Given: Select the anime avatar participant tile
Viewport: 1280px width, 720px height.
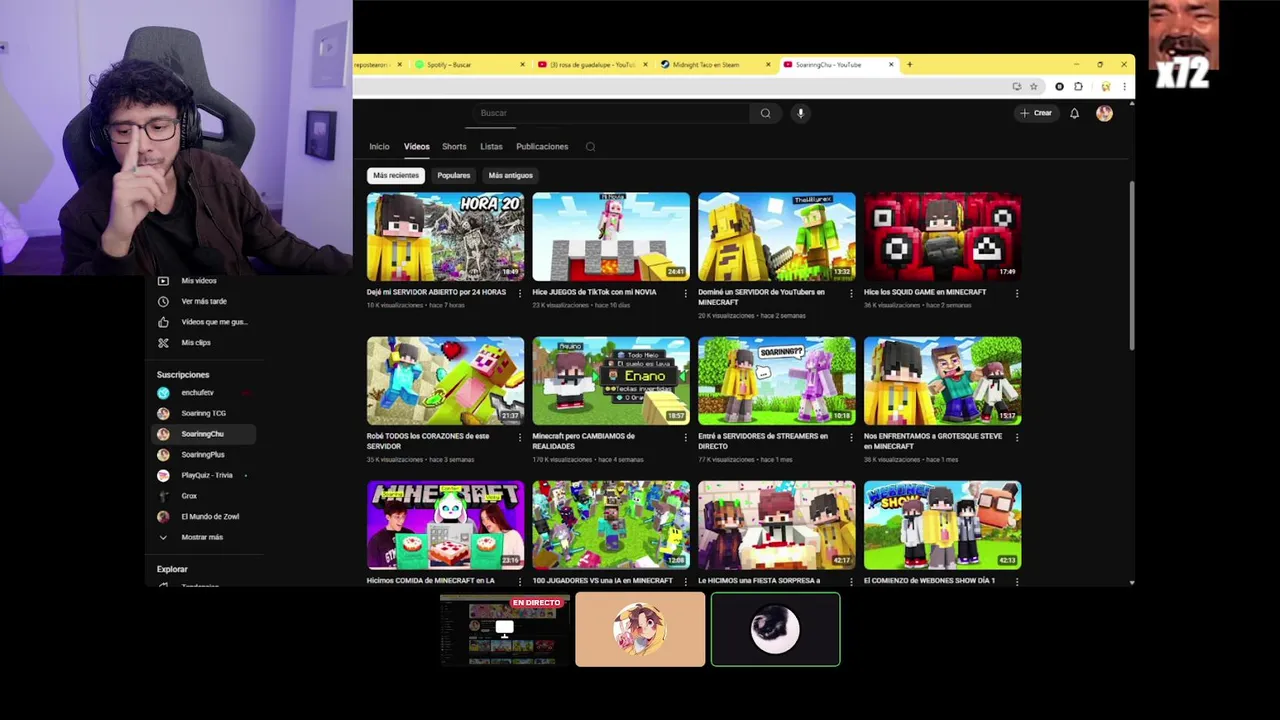Looking at the screenshot, I should (640, 629).
